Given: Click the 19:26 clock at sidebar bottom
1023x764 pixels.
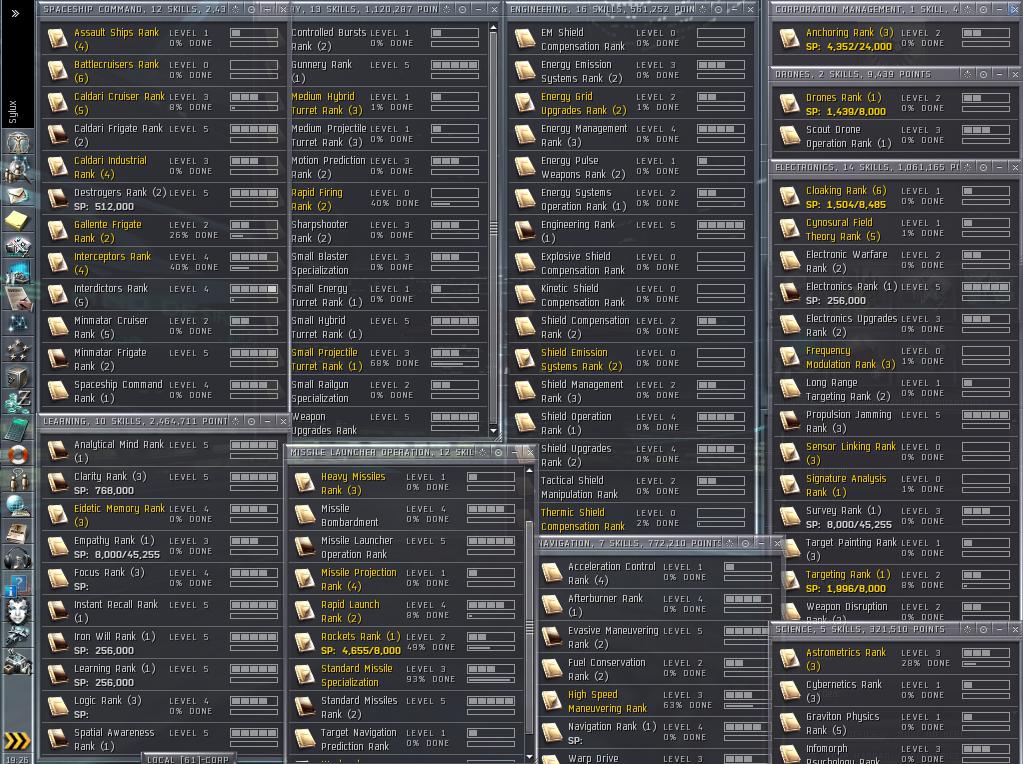Looking at the screenshot, I should 17,759.
